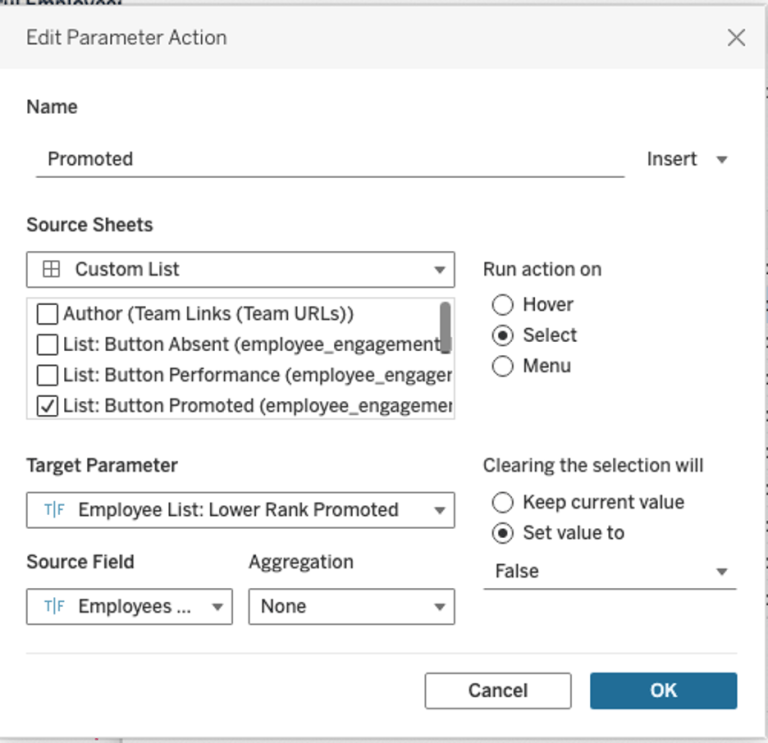Click T|F icon in Target Parameter

pos(54,510)
